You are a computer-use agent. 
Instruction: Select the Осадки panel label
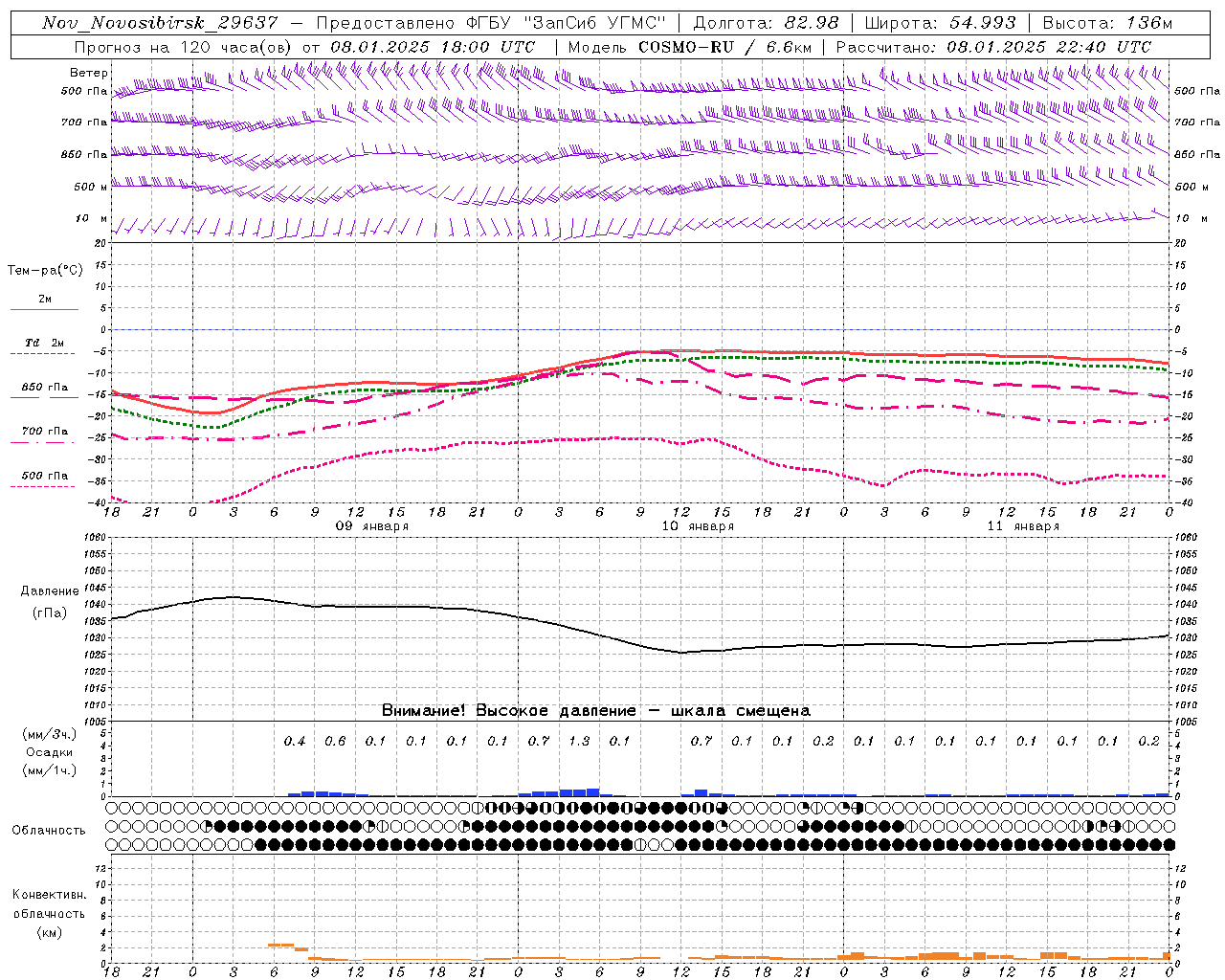(x=49, y=752)
